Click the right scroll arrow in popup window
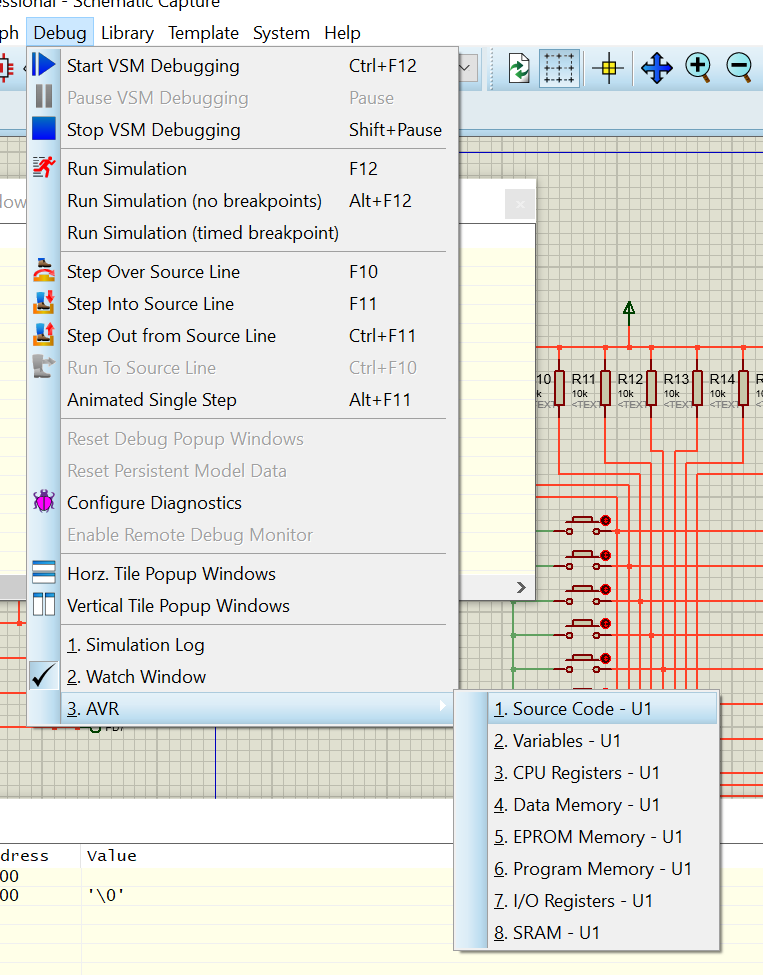 [x=521, y=588]
